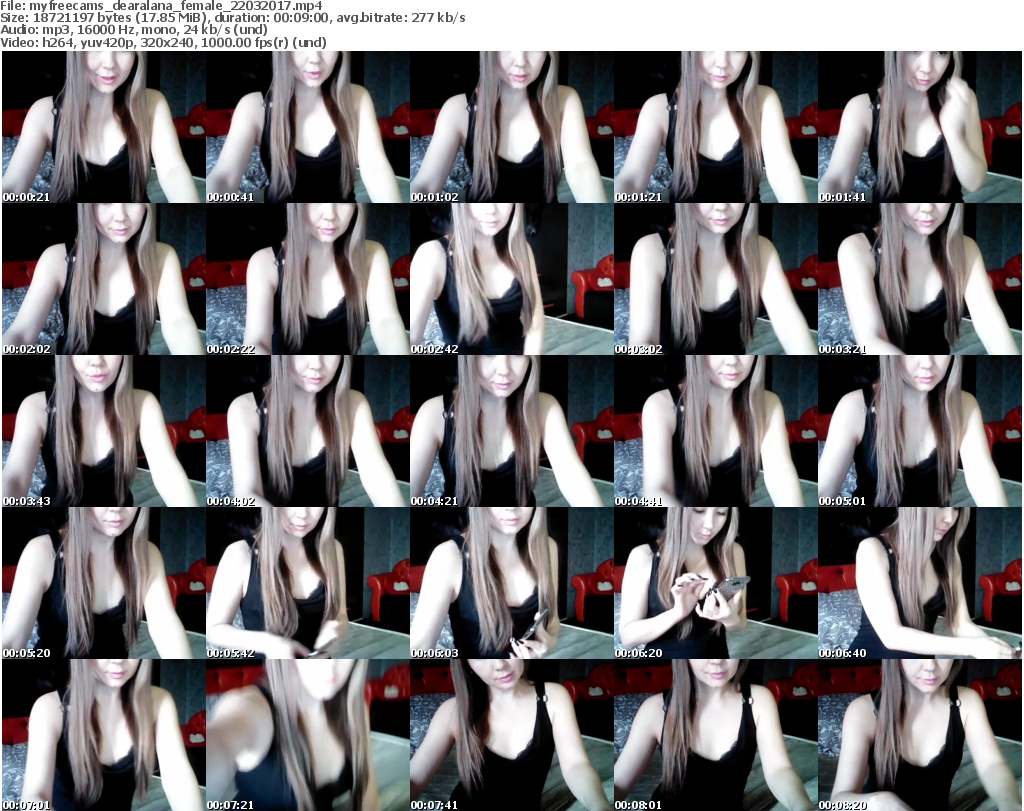Select the thumbnail timestamped 00:03:43
The width and height of the screenshot is (1024, 811).
(x=104, y=431)
